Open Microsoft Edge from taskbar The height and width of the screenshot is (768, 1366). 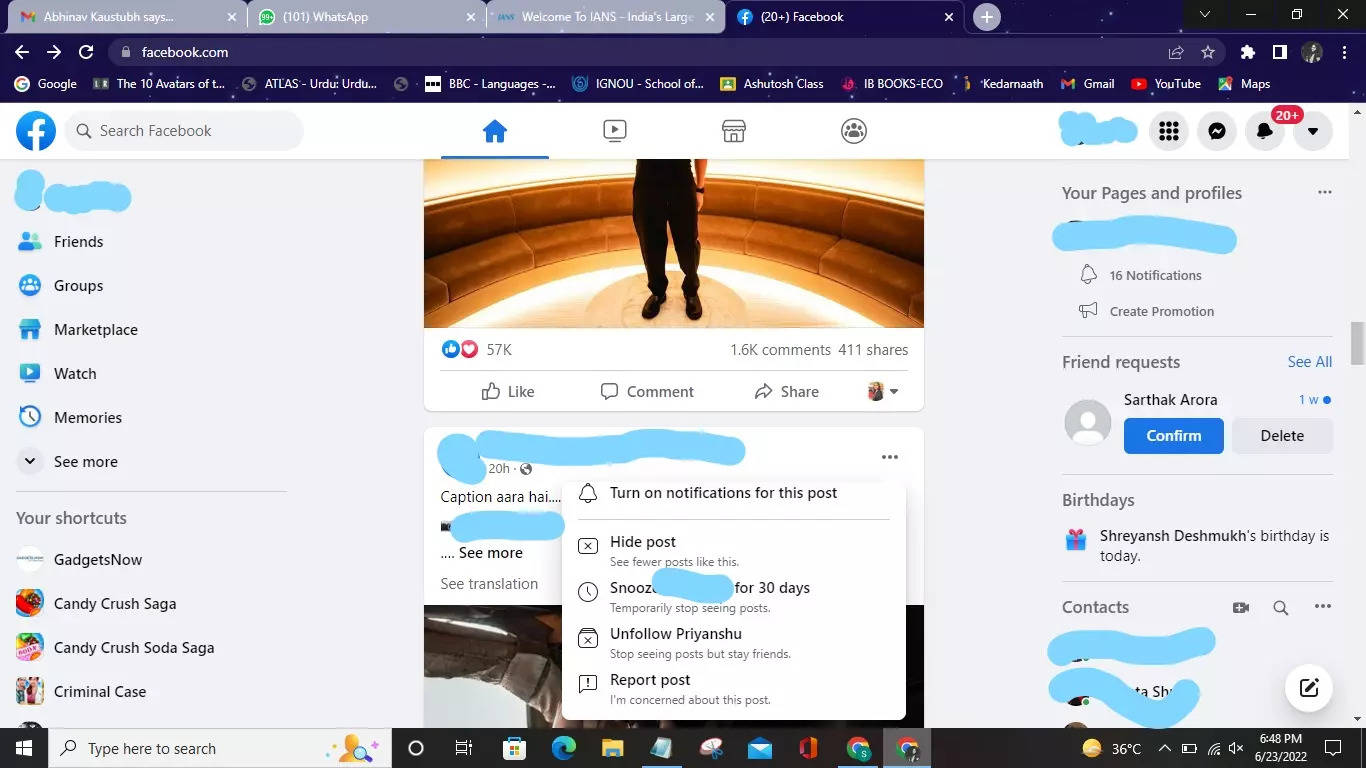pyautogui.click(x=564, y=748)
